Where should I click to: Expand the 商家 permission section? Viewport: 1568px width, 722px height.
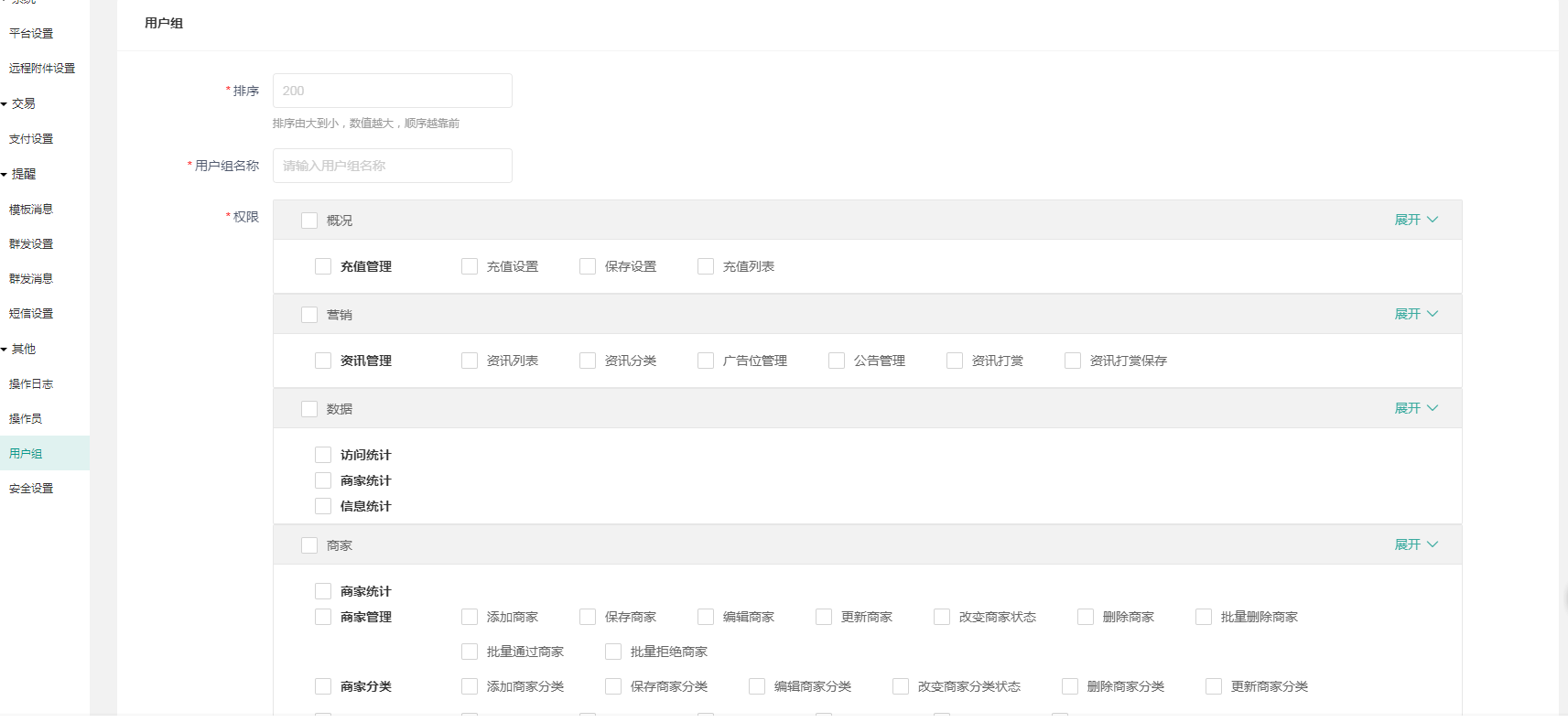tap(1415, 544)
